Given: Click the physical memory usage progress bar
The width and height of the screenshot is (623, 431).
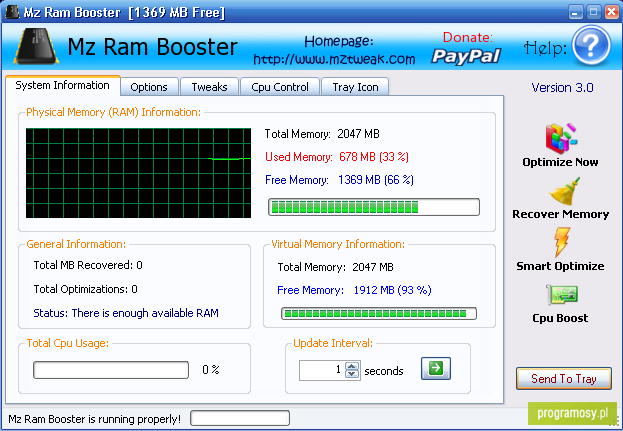Looking at the screenshot, I should tap(374, 207).
